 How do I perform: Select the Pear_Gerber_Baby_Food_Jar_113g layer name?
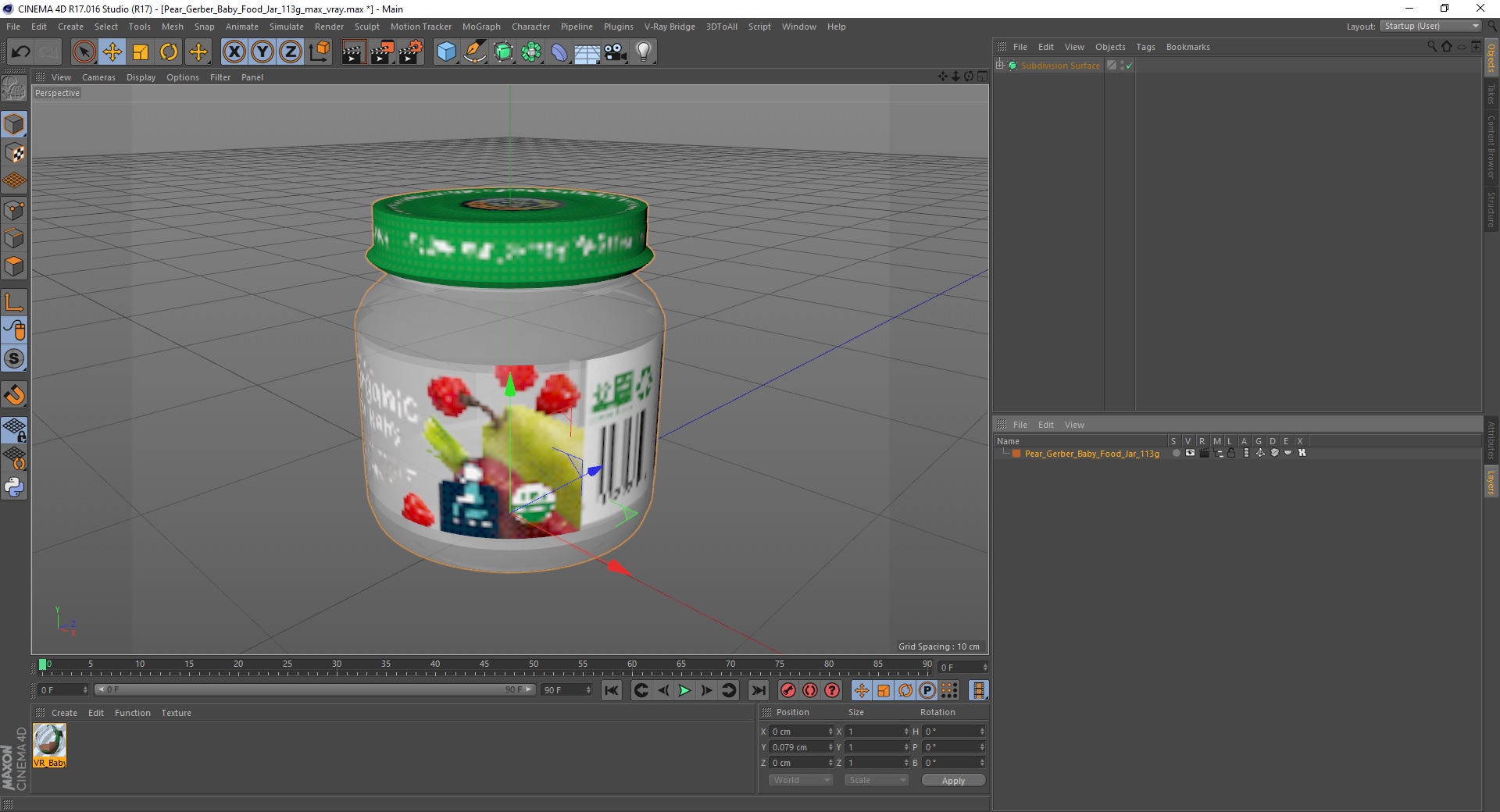tap(1091, 454)
